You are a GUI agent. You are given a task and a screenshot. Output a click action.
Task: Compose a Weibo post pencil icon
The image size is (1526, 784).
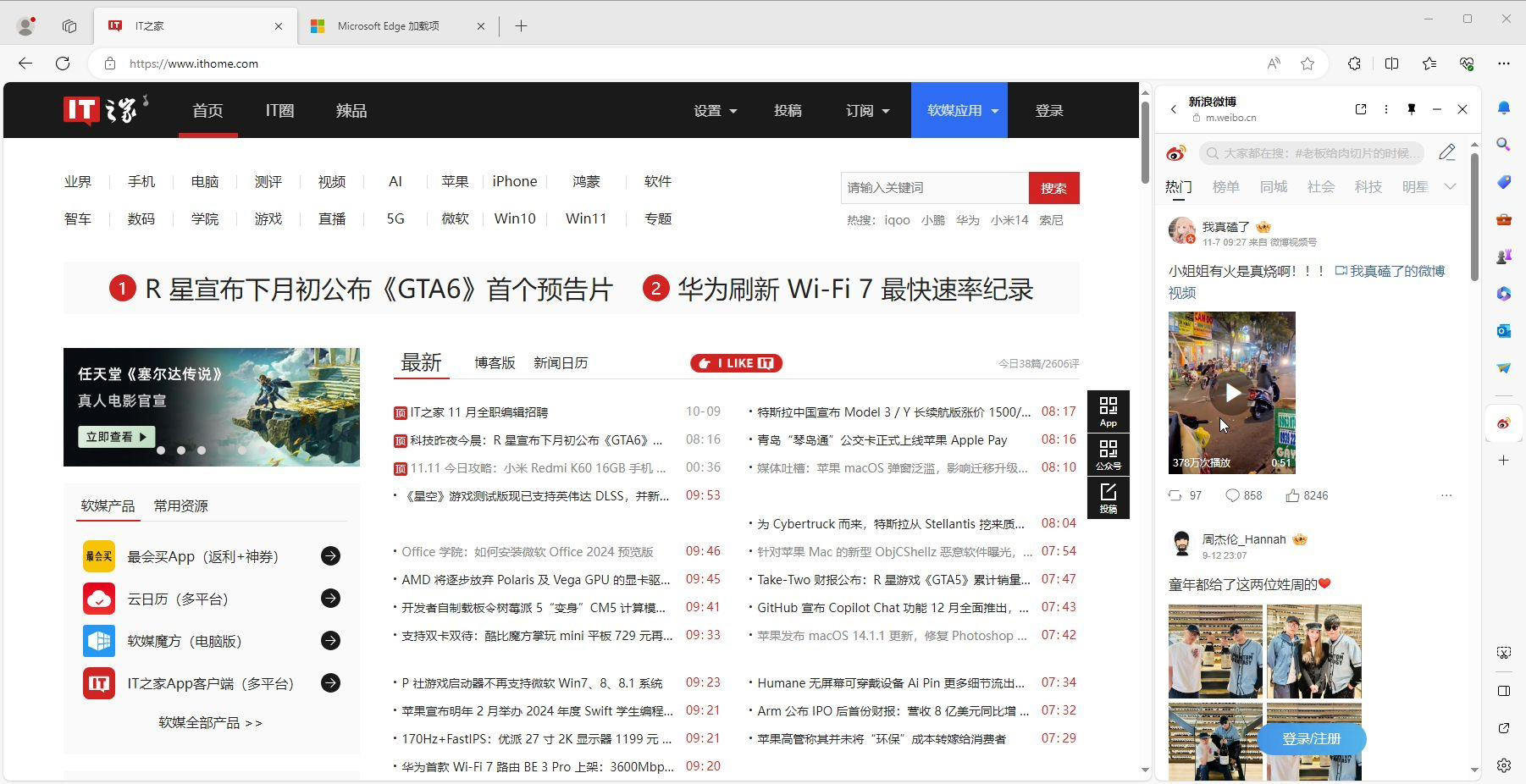[x=1447, y=152]
